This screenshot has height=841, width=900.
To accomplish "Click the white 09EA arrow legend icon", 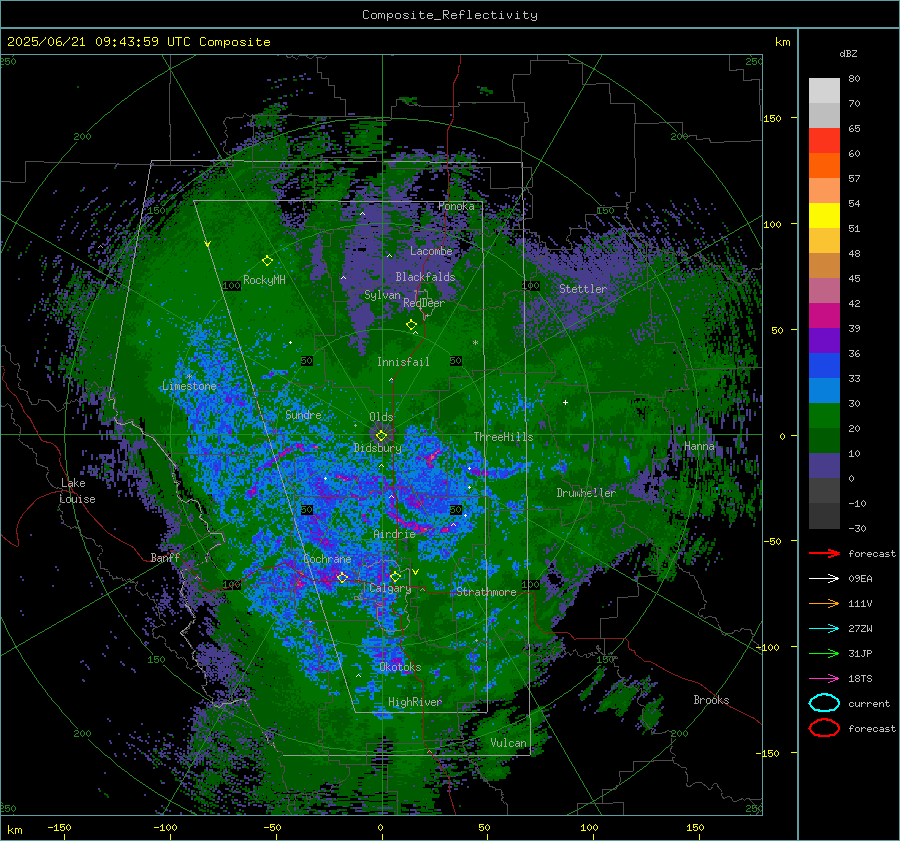I will 824,579.
